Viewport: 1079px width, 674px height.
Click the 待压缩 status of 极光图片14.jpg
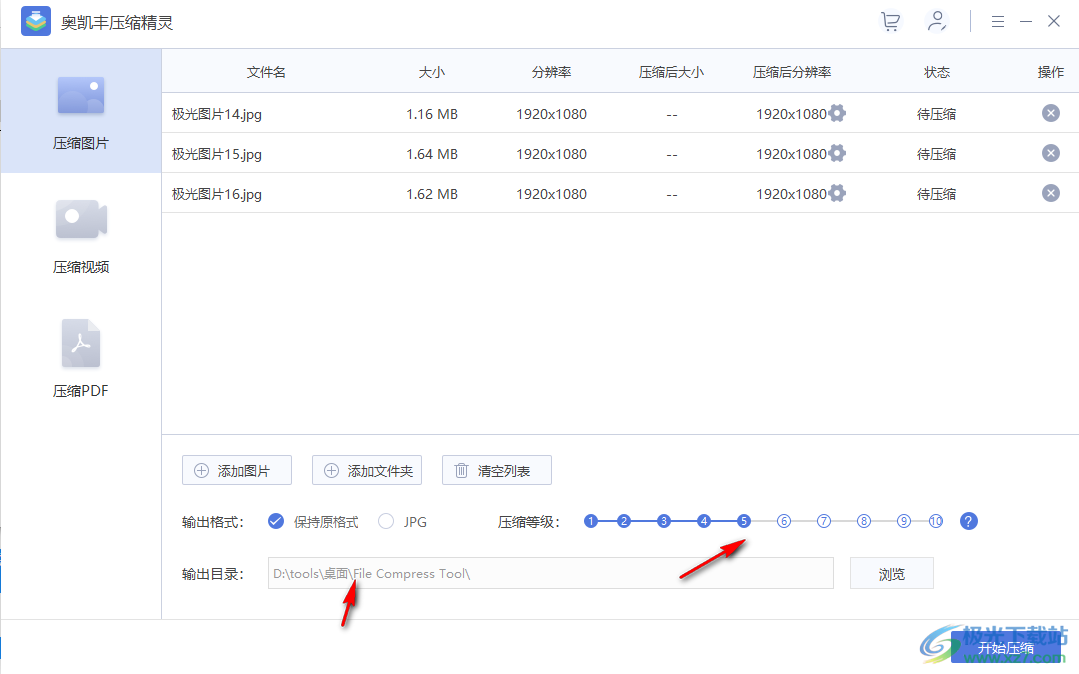[937, 114]
